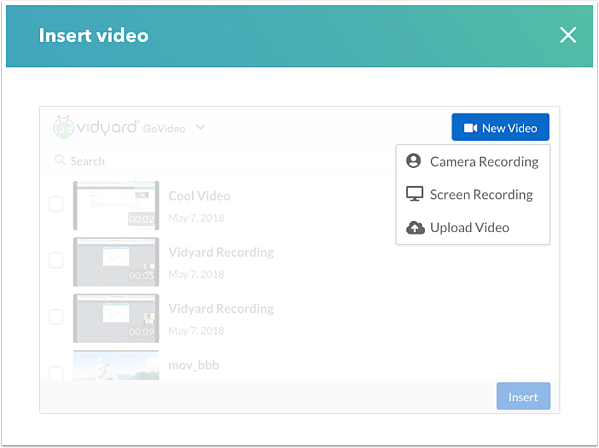
Task: Tick the mov_bbb checkbox
Action: [x=56, y=372]
